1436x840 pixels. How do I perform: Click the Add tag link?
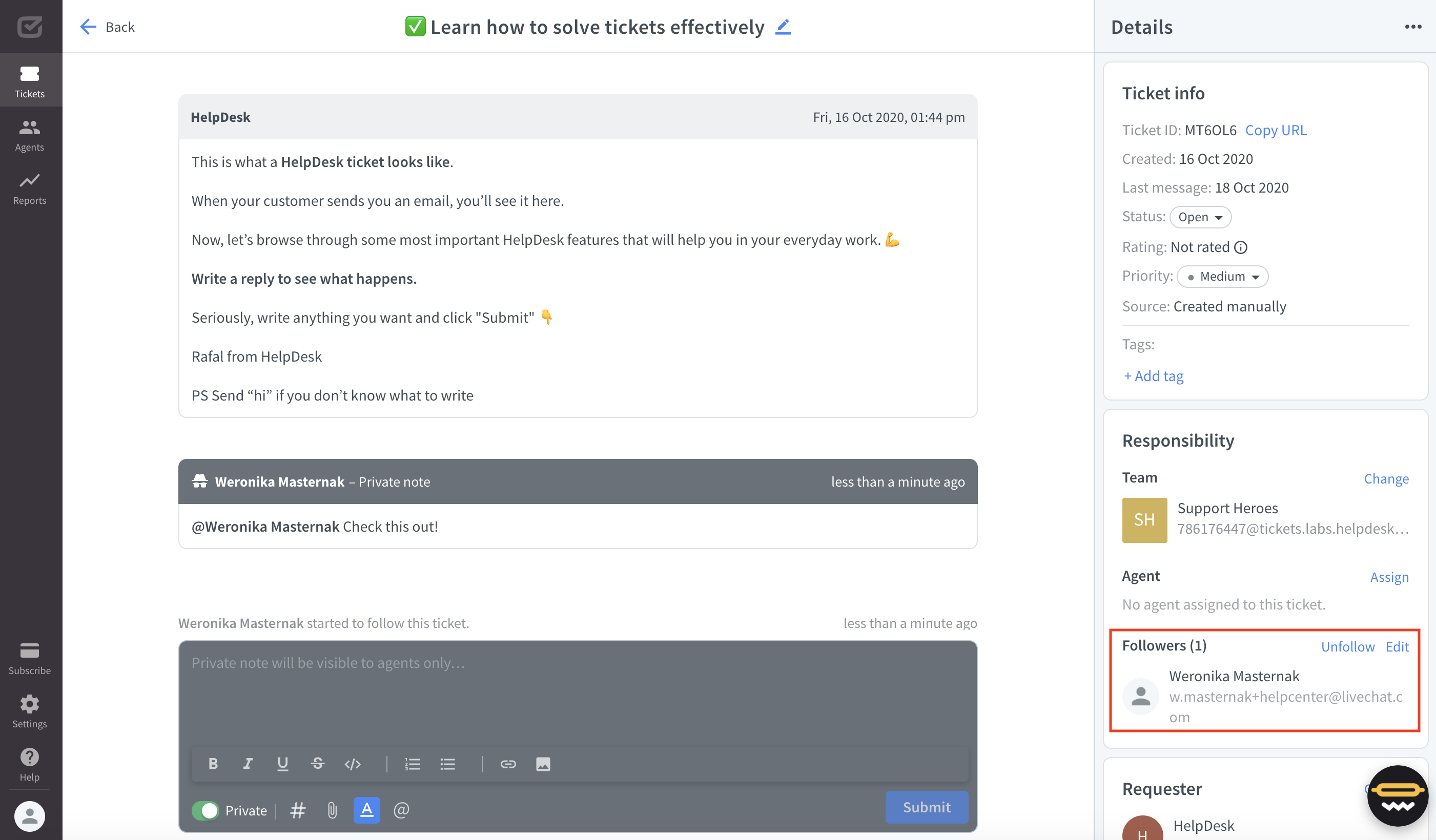pyautogui.click(x=1153, y=376)
